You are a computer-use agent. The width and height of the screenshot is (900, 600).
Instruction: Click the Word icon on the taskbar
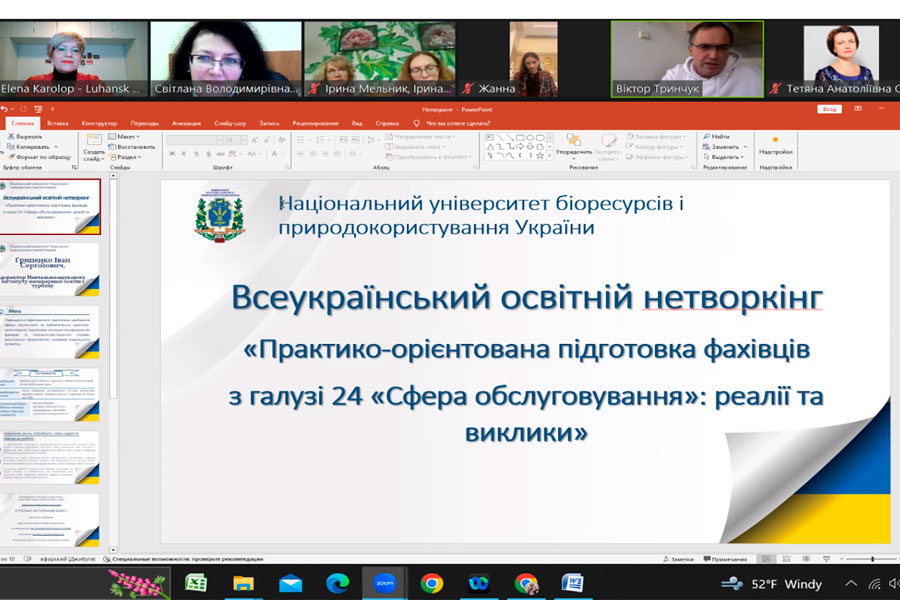tap(572, 582)
